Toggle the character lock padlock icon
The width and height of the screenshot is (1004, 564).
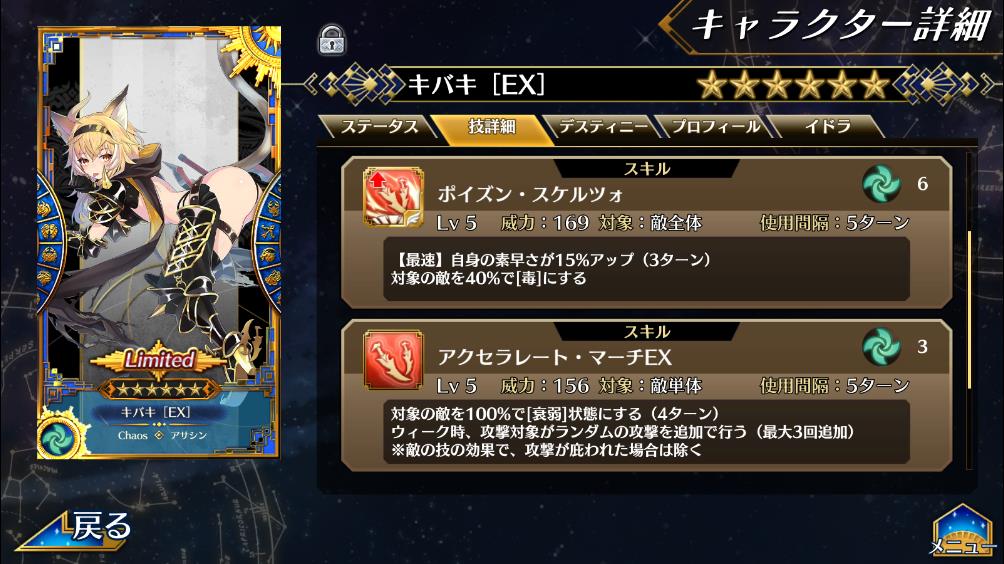[x=332, y=40]
